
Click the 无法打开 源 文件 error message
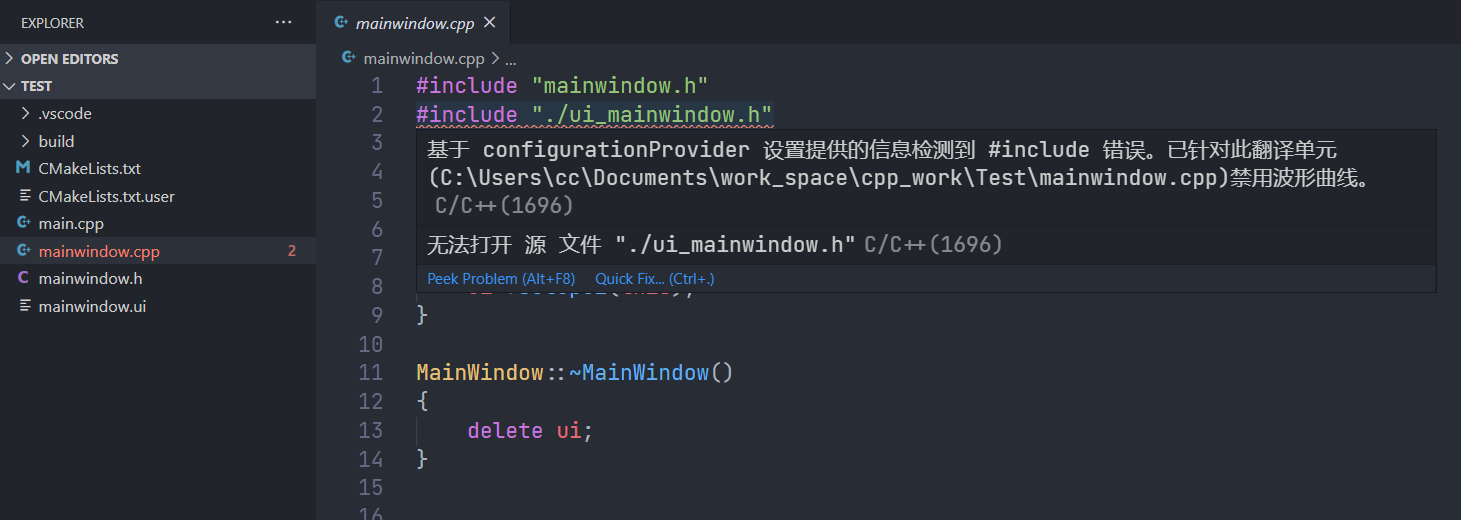(x=641, y=244)
